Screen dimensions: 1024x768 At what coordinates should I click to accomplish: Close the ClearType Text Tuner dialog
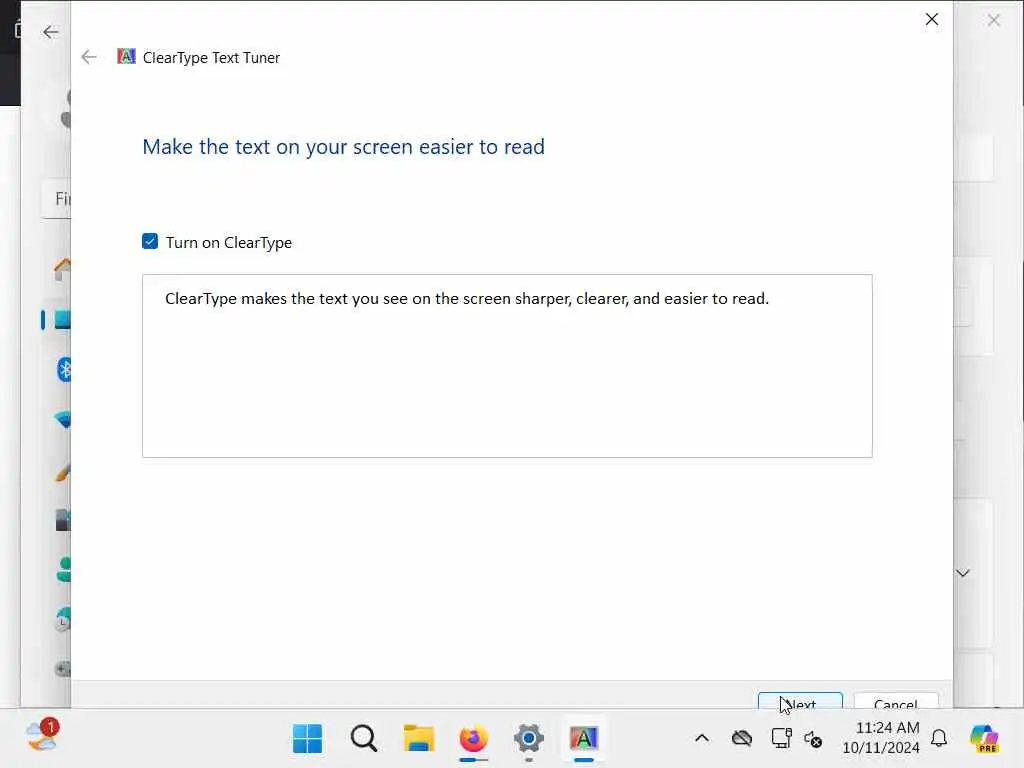(932, 20)
